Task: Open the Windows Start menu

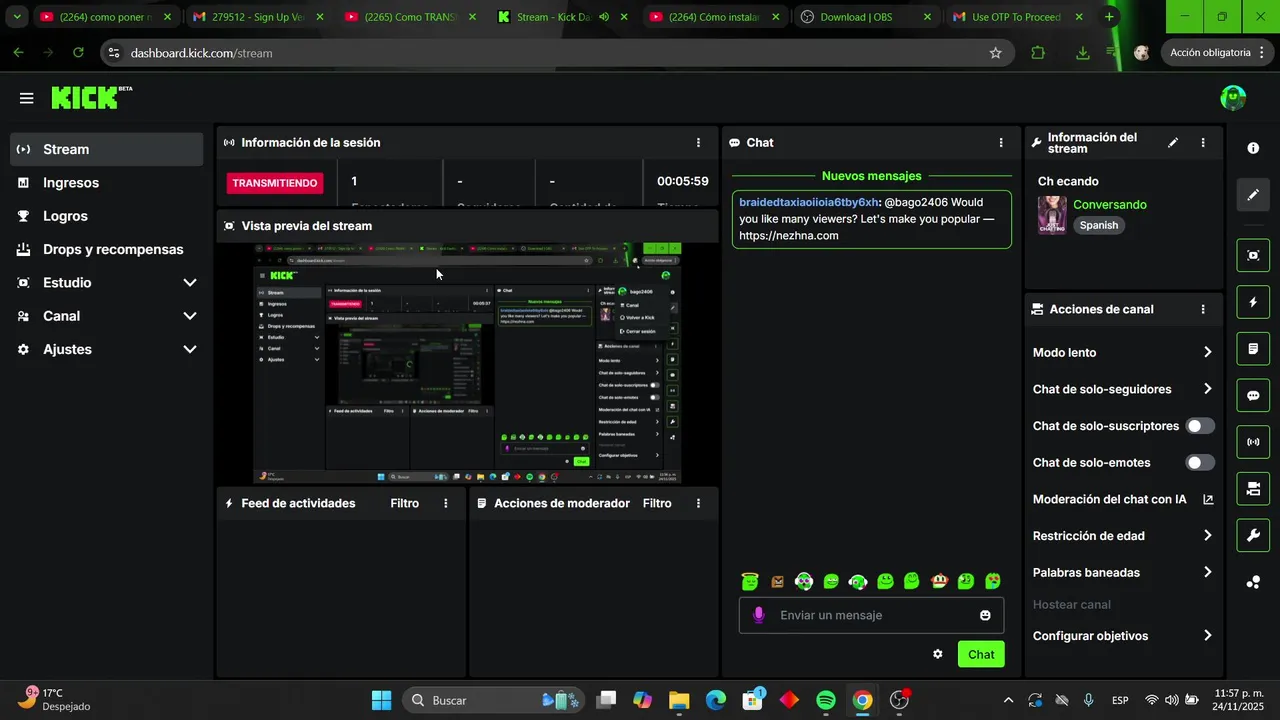Action: pyautogui.click(x=382, y=700)
